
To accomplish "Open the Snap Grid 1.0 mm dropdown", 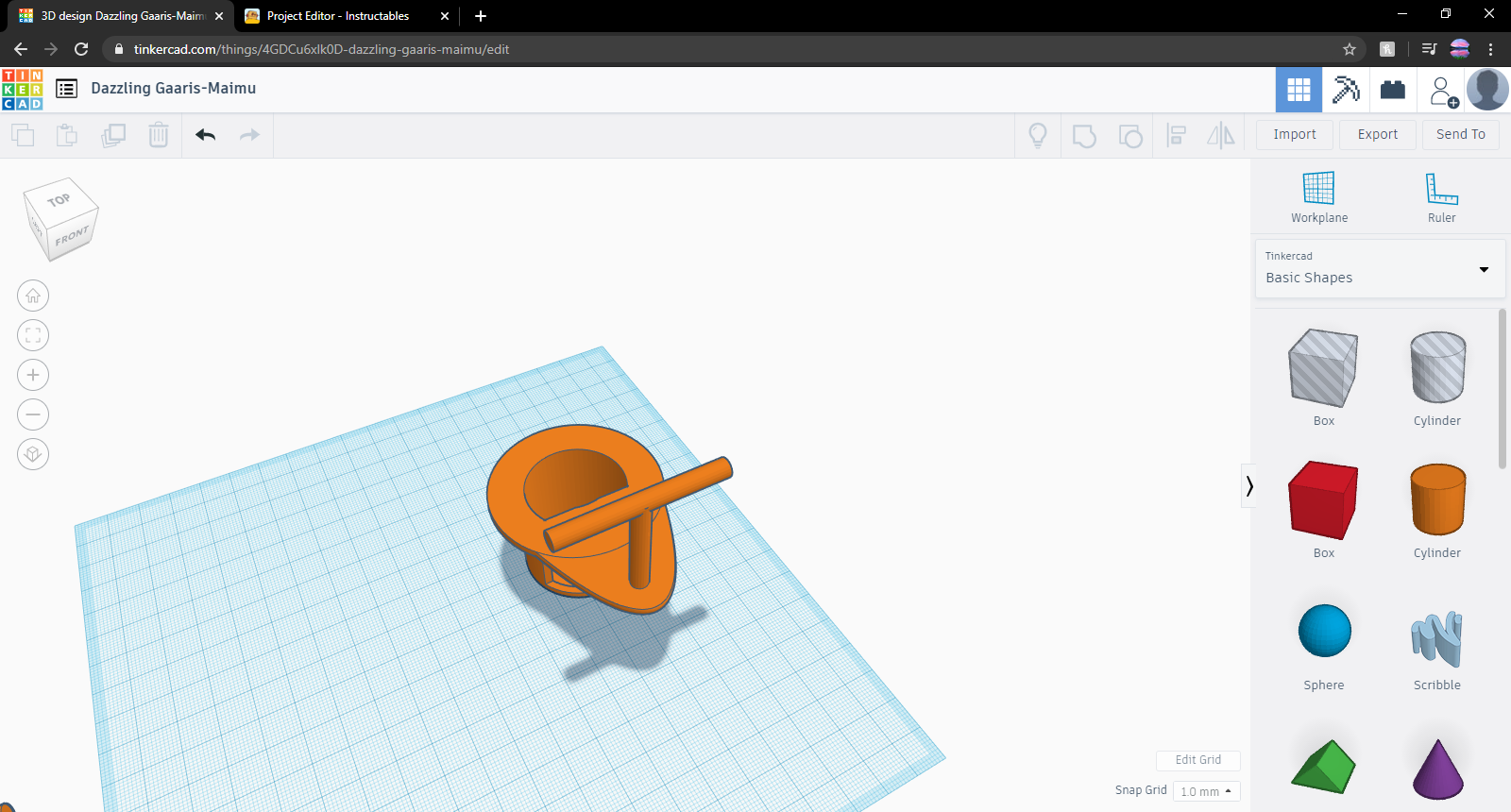I will (1206, 791).
